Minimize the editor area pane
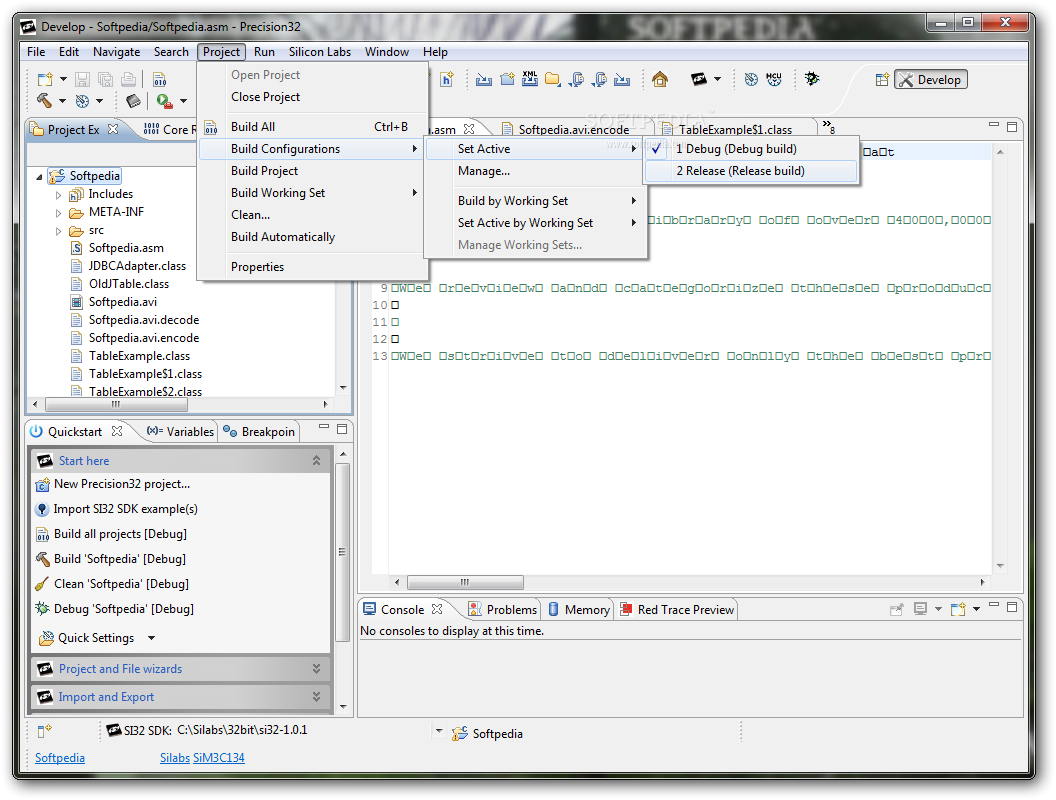 click(994, 125)
